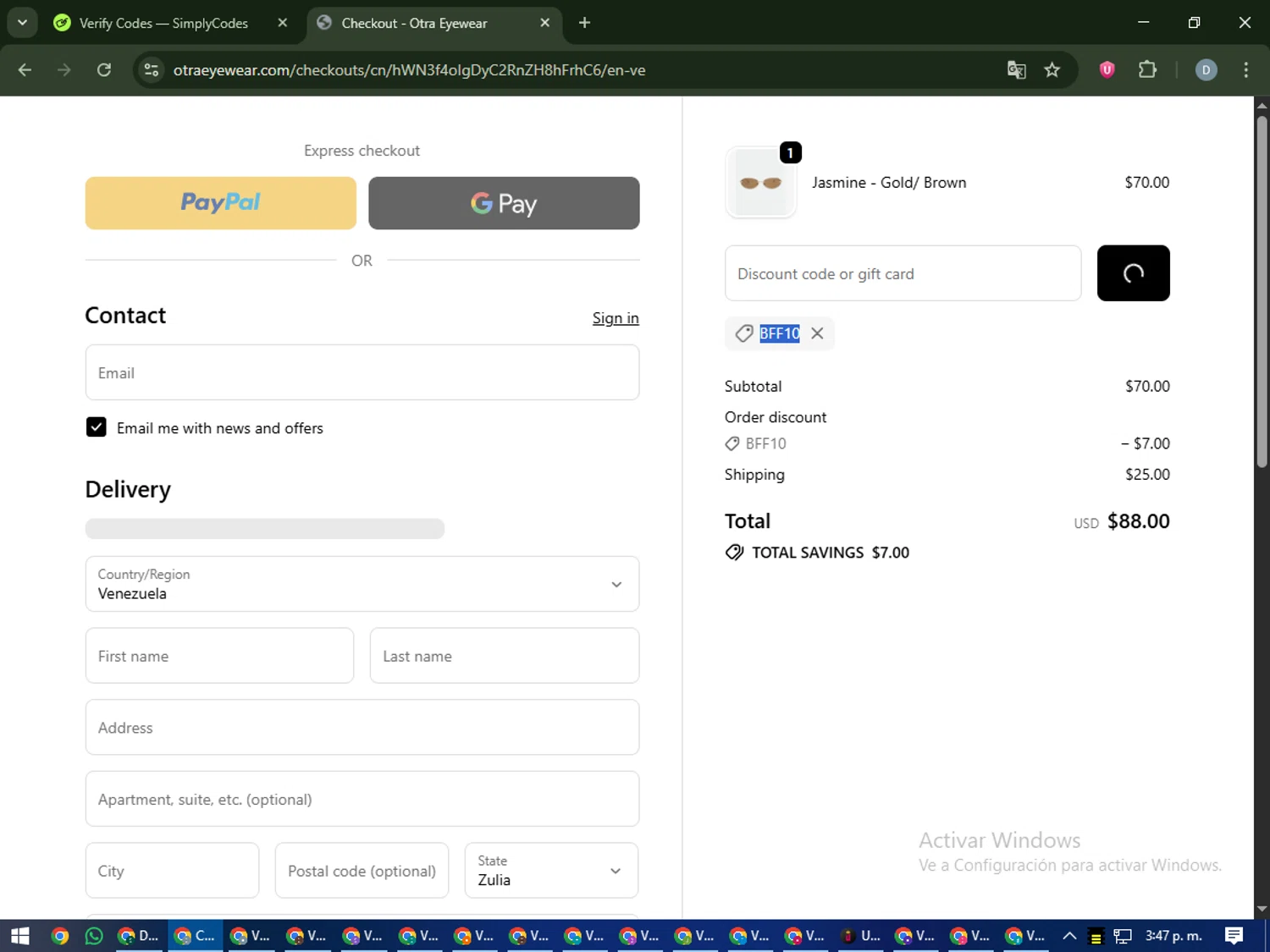Screen dimensions: 1270x952
Task: Open the pinned Chrome taskbar icon
Action: click(59, 936)
